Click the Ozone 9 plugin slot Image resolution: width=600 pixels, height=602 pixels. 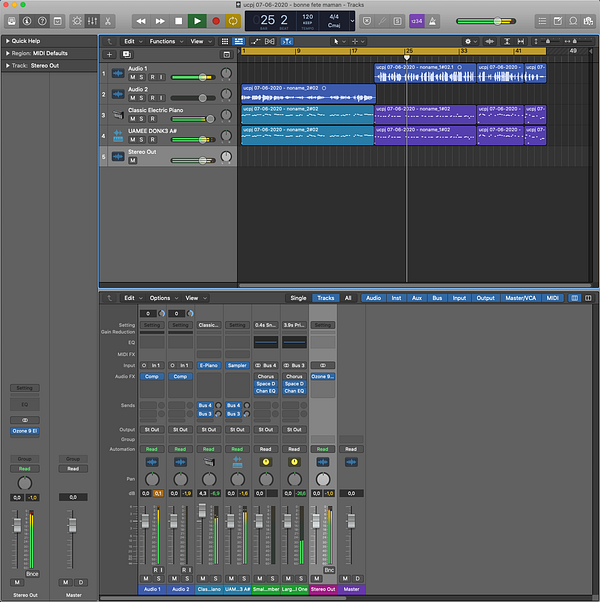tap(322, 376)
